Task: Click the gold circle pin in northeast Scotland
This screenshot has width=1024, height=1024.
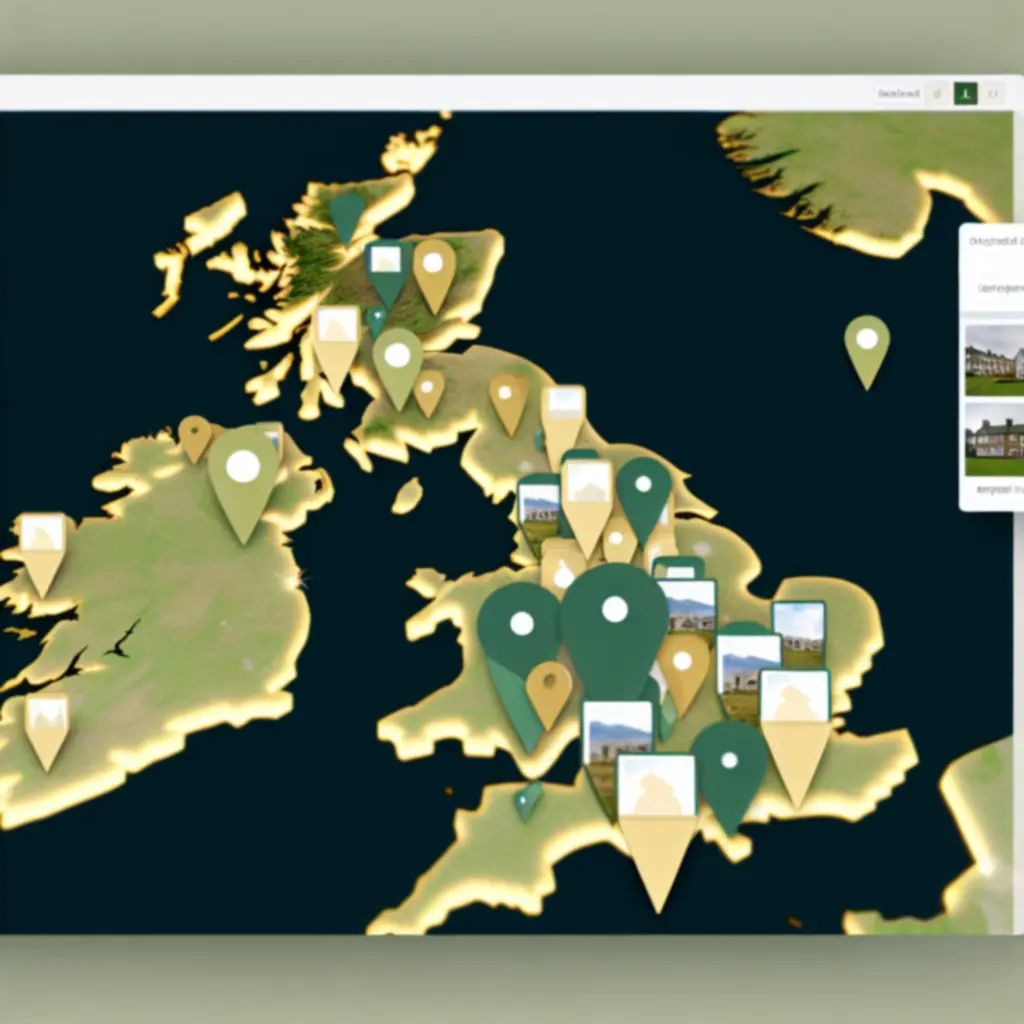Action: [434, 275]
